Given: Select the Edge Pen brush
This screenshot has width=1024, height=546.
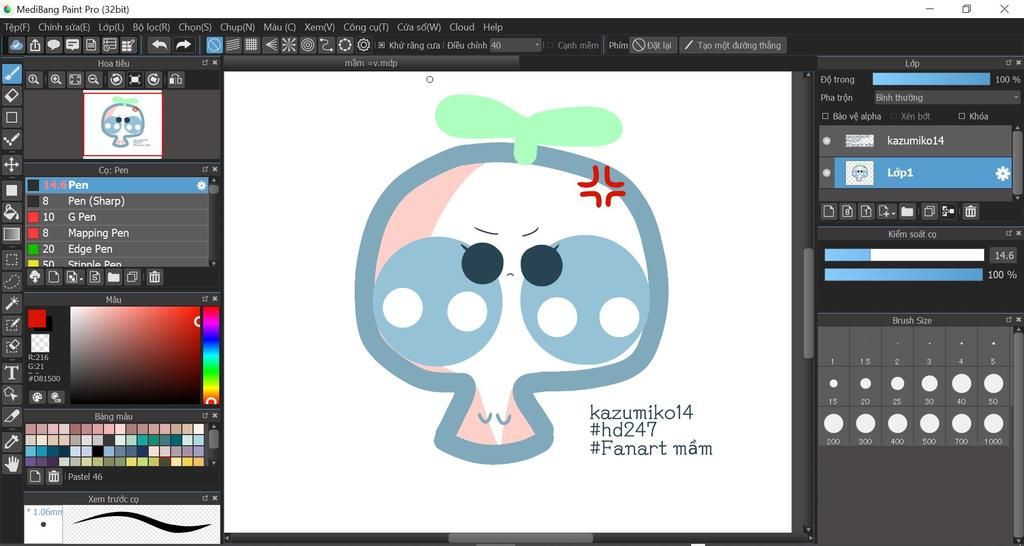Looking at the screenshot, I should coord(118,249).
